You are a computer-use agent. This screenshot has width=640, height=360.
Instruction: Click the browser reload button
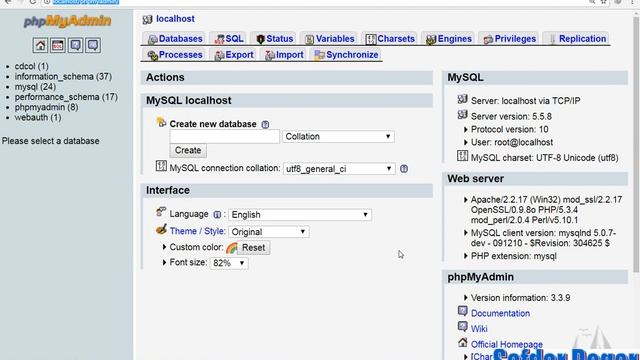pyautogui.click(x=33, y=2)
